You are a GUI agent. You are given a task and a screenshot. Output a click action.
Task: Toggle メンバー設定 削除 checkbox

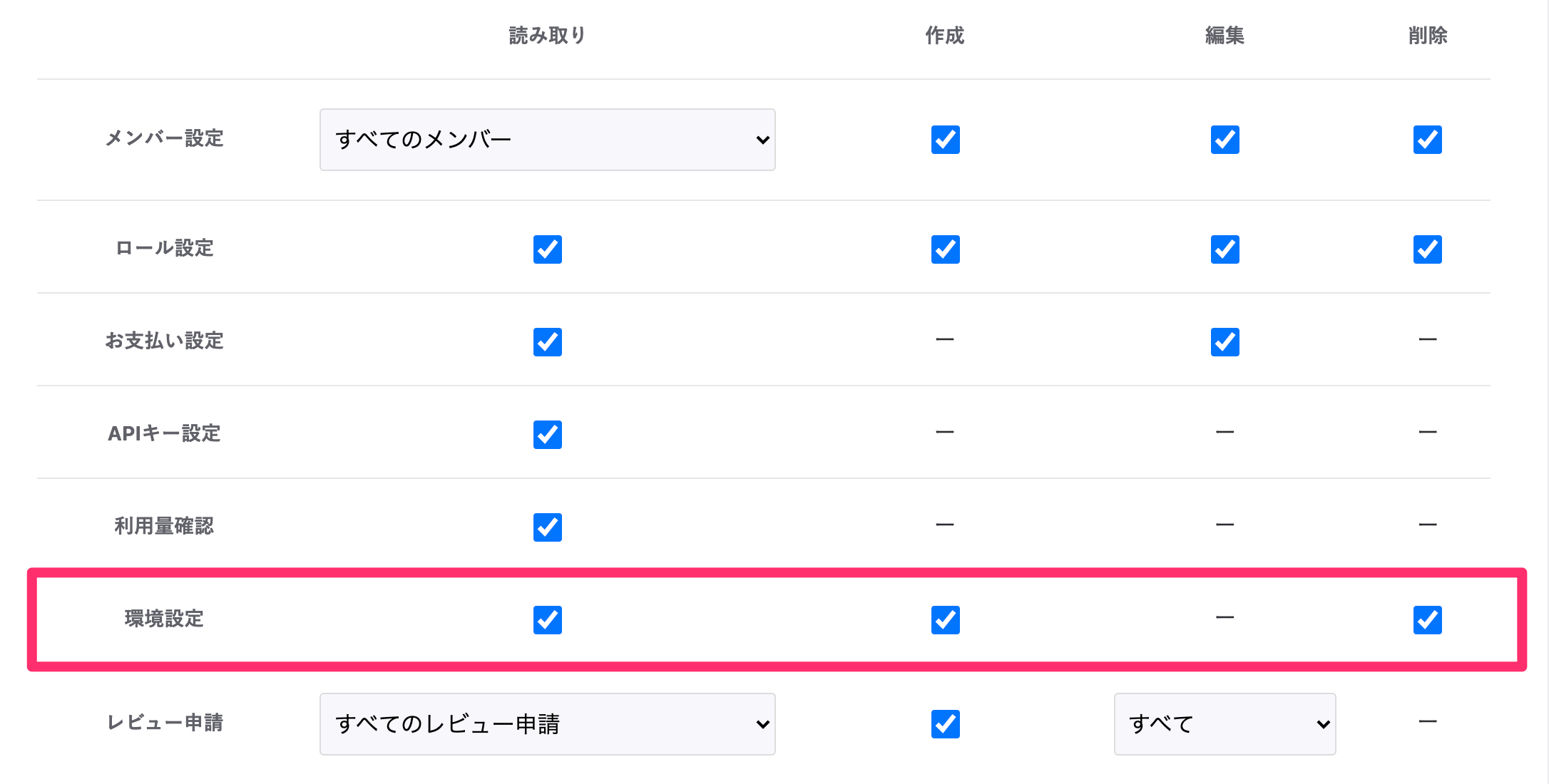1427,140
